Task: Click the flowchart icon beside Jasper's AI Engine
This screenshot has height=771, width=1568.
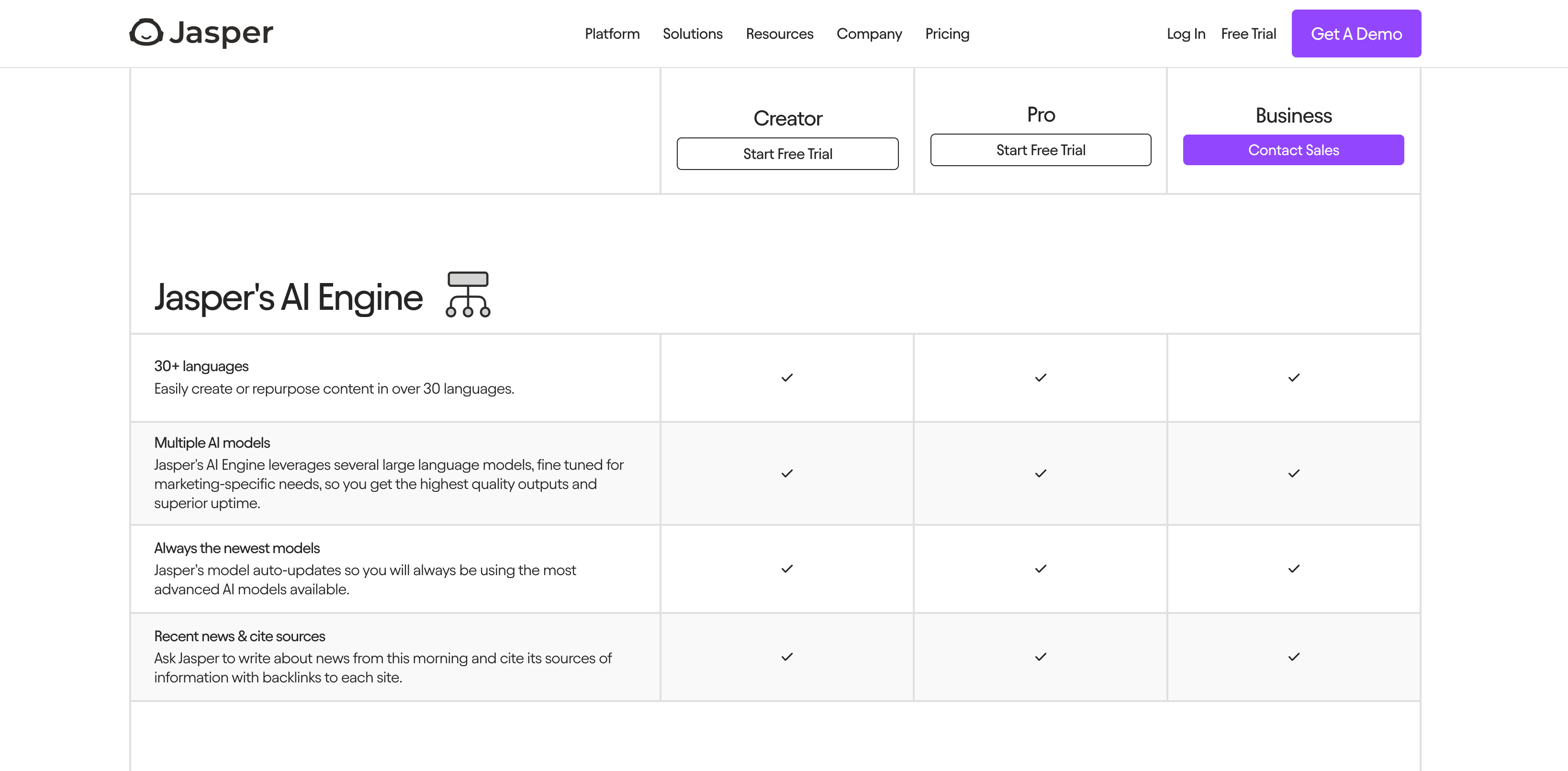Action: 469,296
